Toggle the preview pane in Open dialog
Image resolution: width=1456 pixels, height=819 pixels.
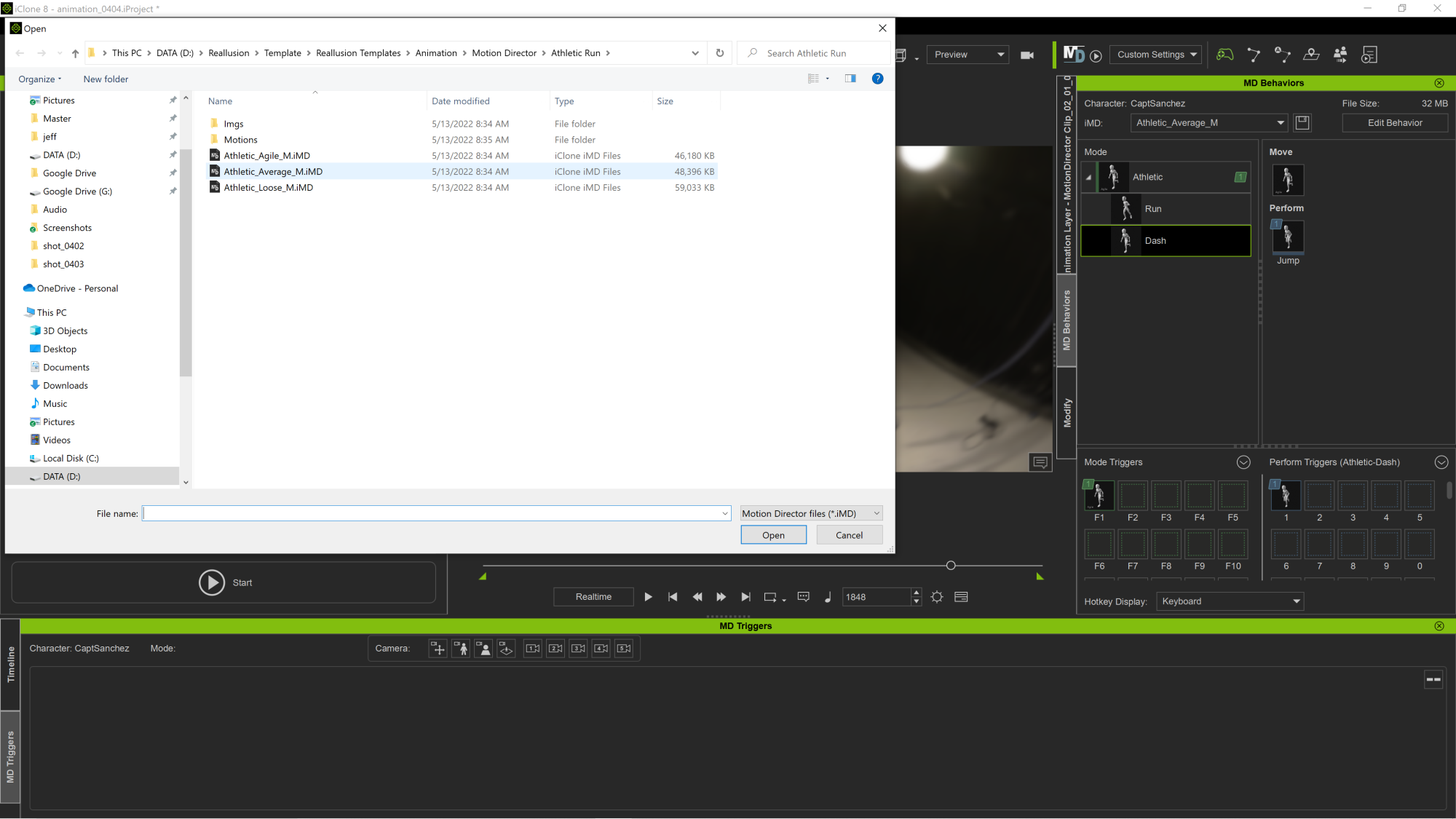[850, 79]
